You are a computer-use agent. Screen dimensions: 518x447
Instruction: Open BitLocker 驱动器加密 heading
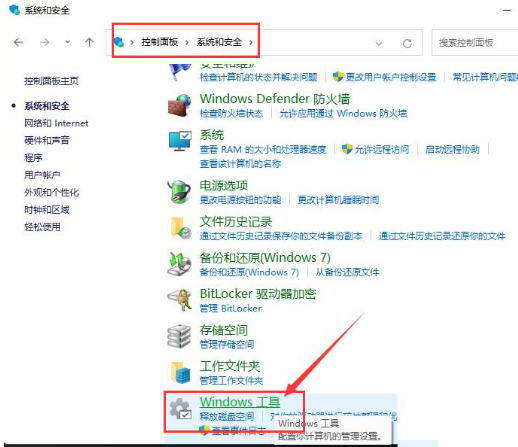(258, 294)
